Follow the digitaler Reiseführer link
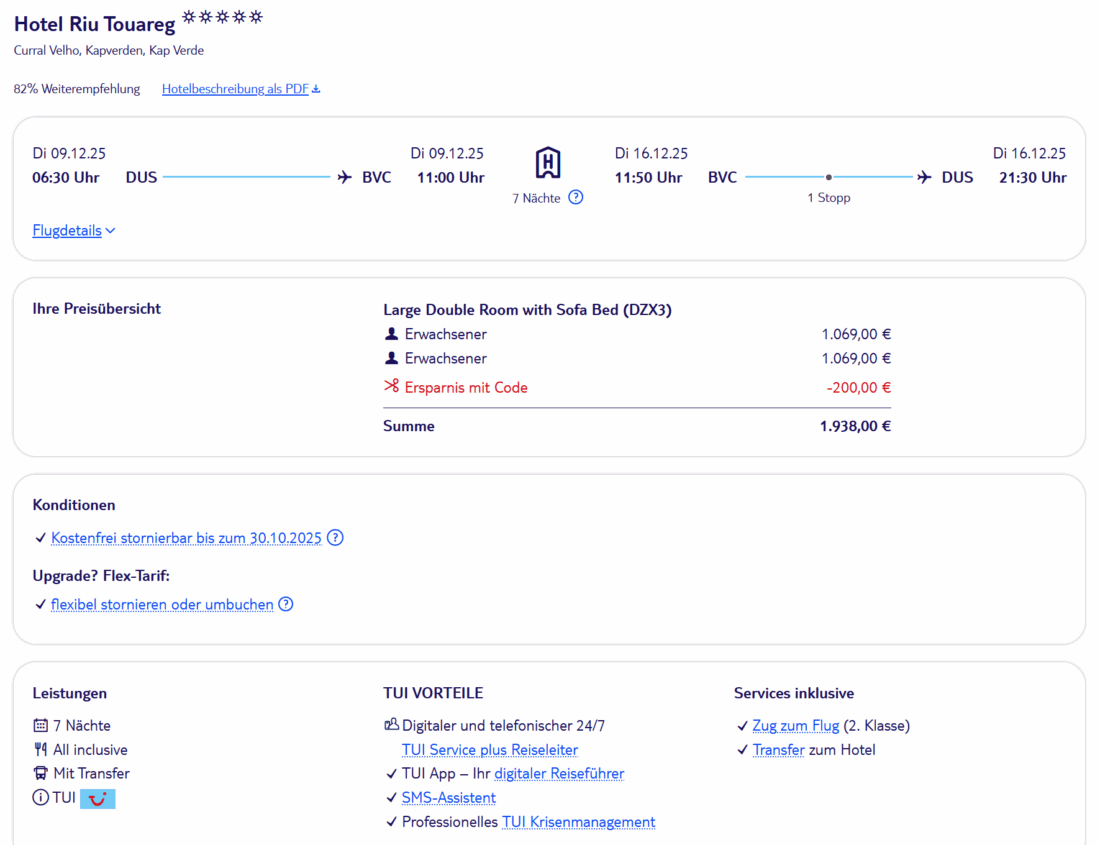The height and width of the screenshot is (845, 1100). coord(559,774)
